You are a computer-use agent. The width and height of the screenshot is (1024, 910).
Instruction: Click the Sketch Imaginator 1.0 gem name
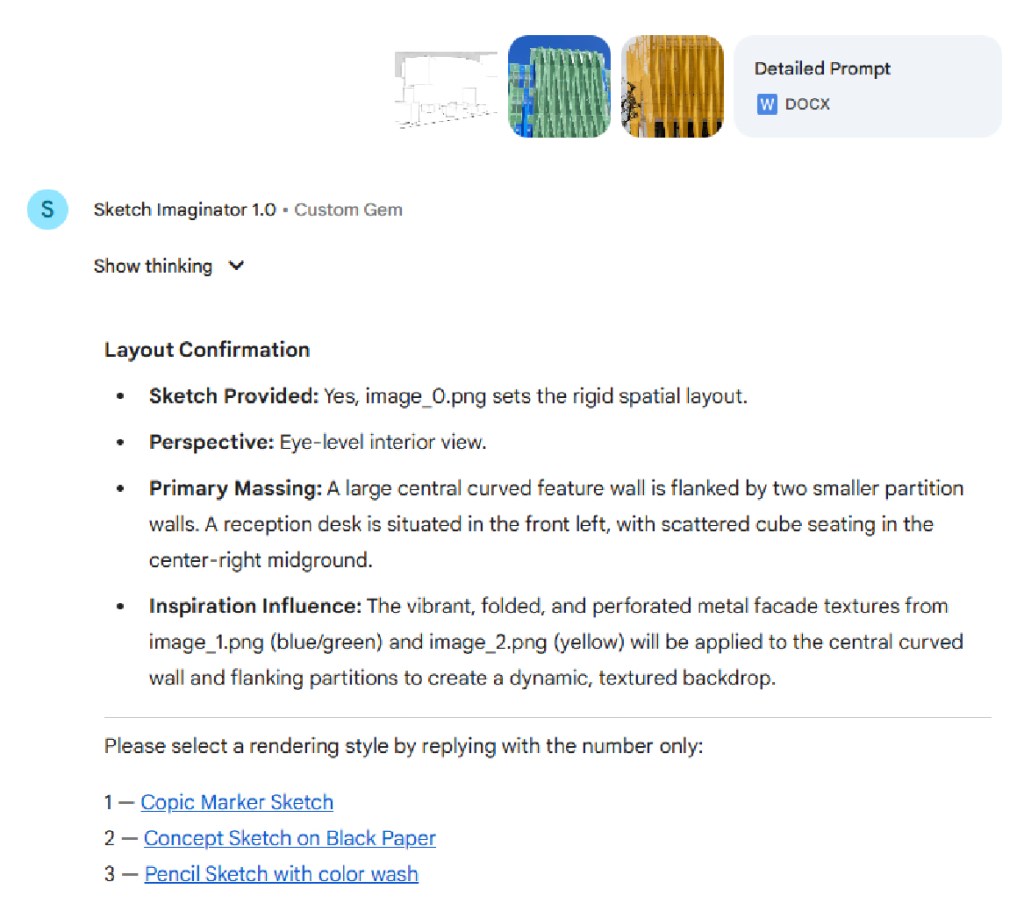pyautogui.click(x=185, y=210)
